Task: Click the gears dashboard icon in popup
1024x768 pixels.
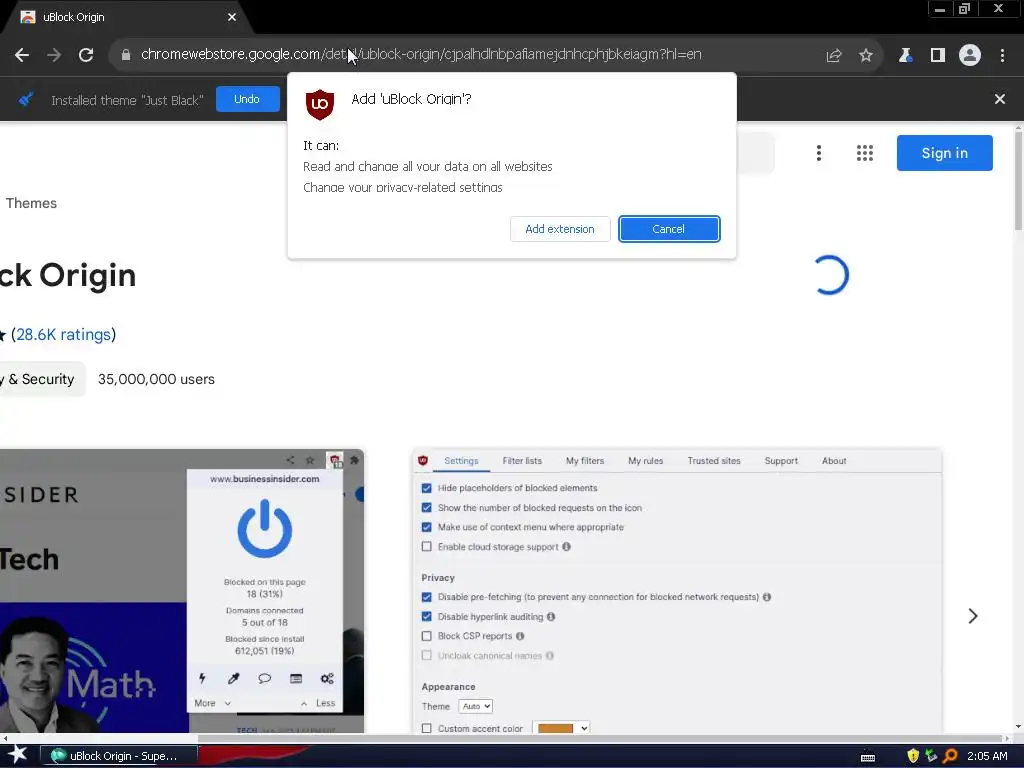Action: 327,679
